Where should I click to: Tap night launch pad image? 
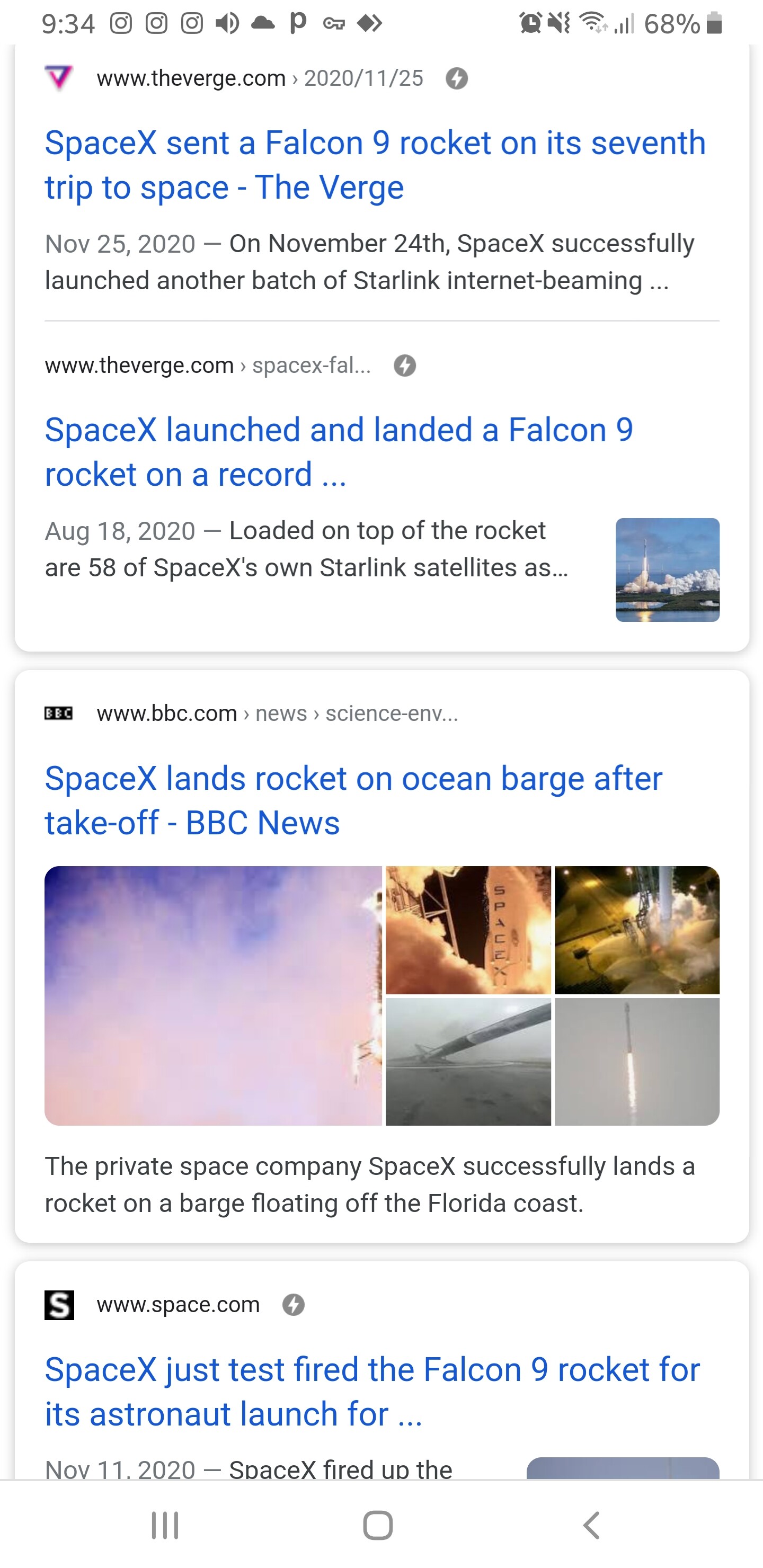coord(637,930)
